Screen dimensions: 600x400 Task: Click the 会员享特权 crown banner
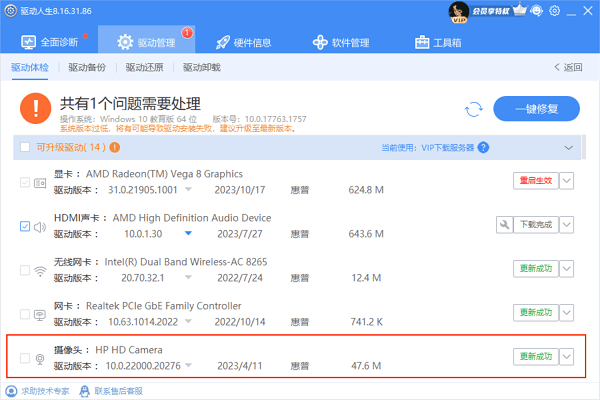pos(499,11)
